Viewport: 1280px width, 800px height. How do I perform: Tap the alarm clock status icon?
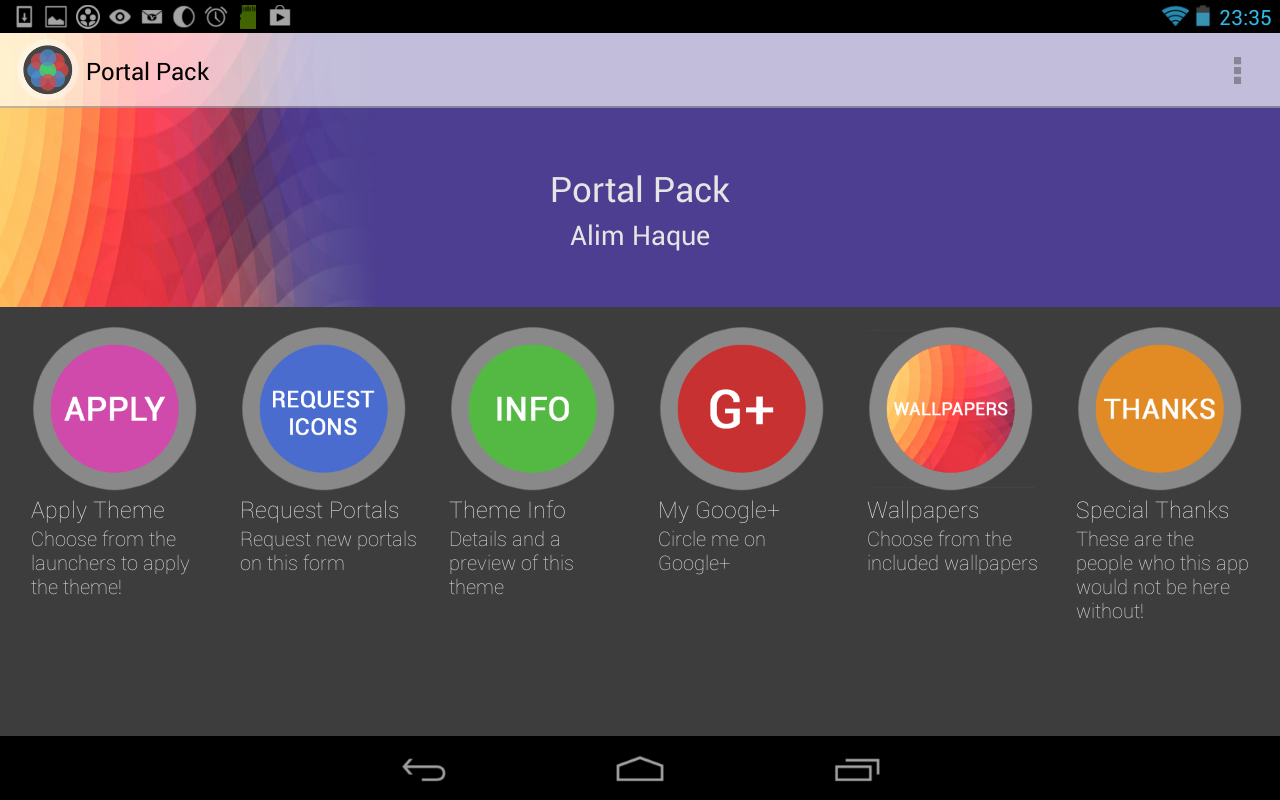tap(216, 16)
